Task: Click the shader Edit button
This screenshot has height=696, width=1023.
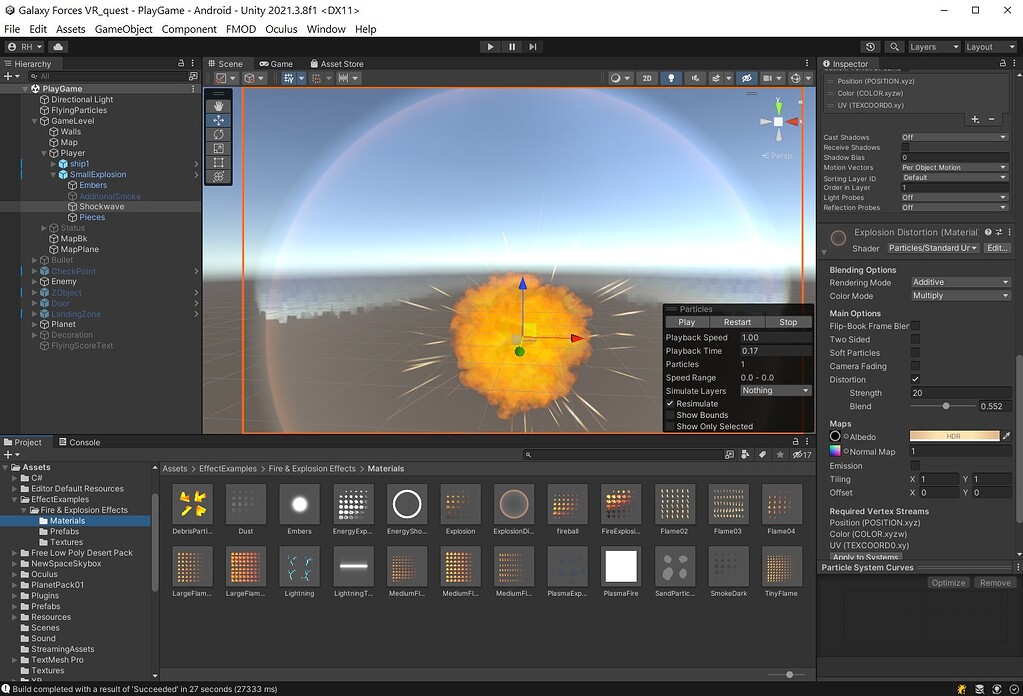Action: click(997, 248)
